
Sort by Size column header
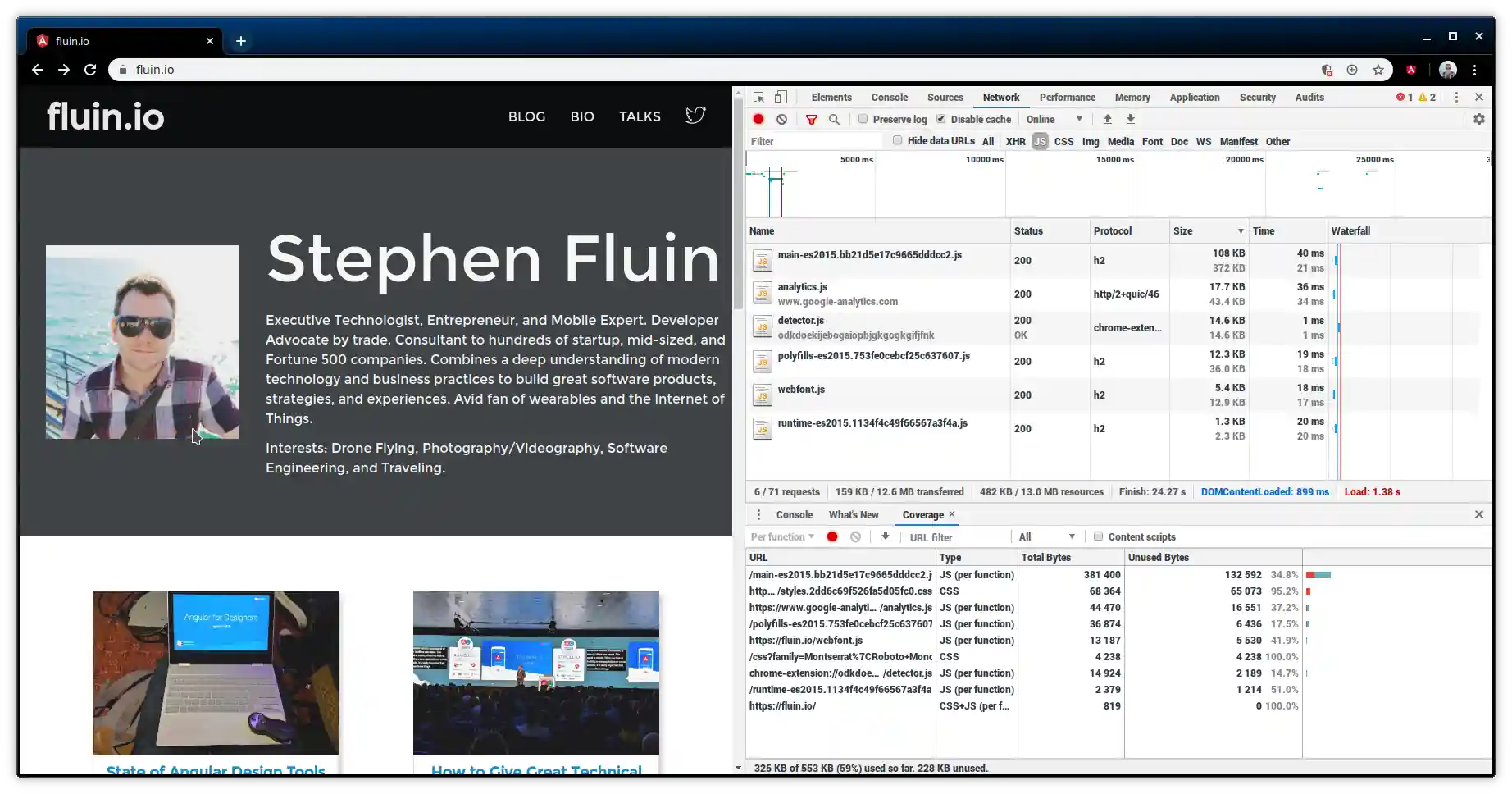tap(1209, 231)
